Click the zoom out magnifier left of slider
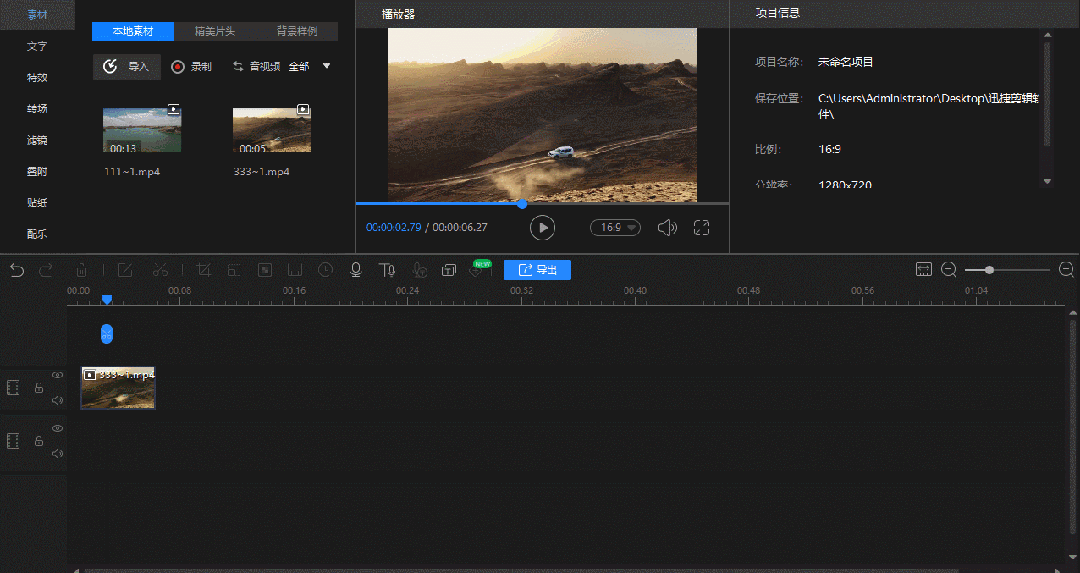 pos(949,270)
